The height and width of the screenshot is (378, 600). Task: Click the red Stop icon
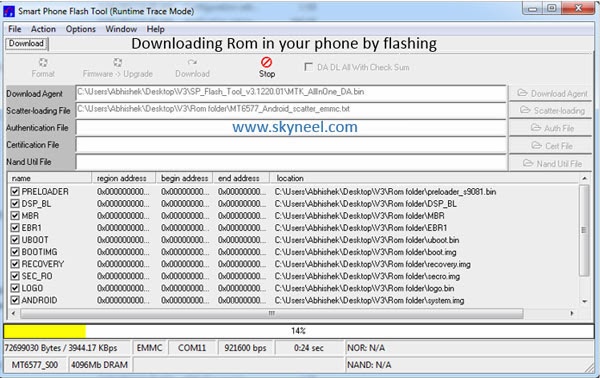(266, 62)
